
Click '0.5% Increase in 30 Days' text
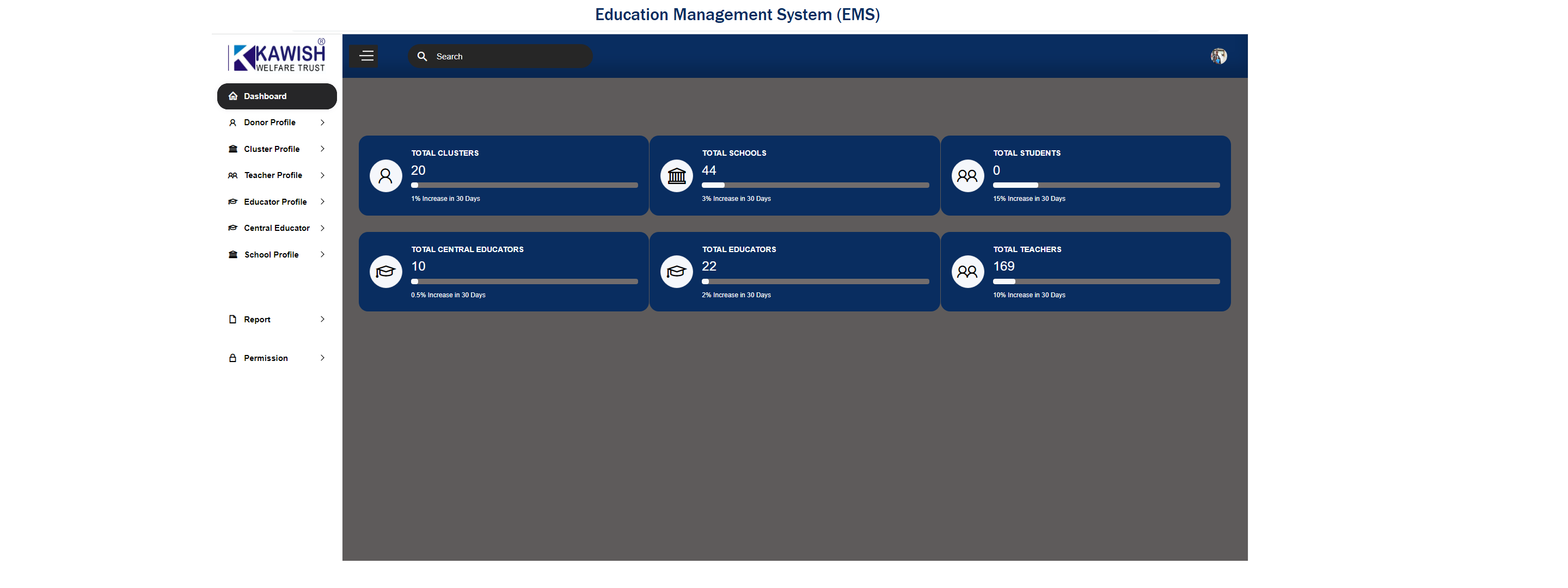click(x=448, y=295)
